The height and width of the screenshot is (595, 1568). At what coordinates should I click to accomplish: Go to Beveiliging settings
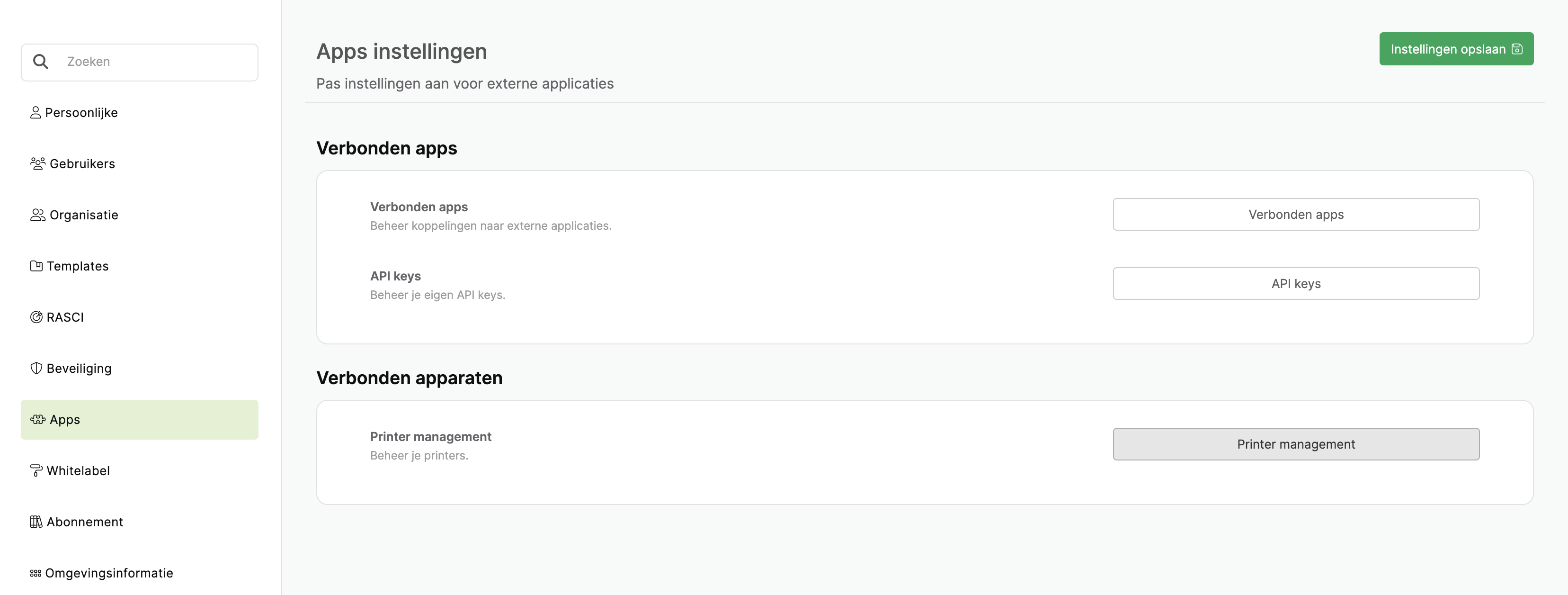[x=139, y=369]
